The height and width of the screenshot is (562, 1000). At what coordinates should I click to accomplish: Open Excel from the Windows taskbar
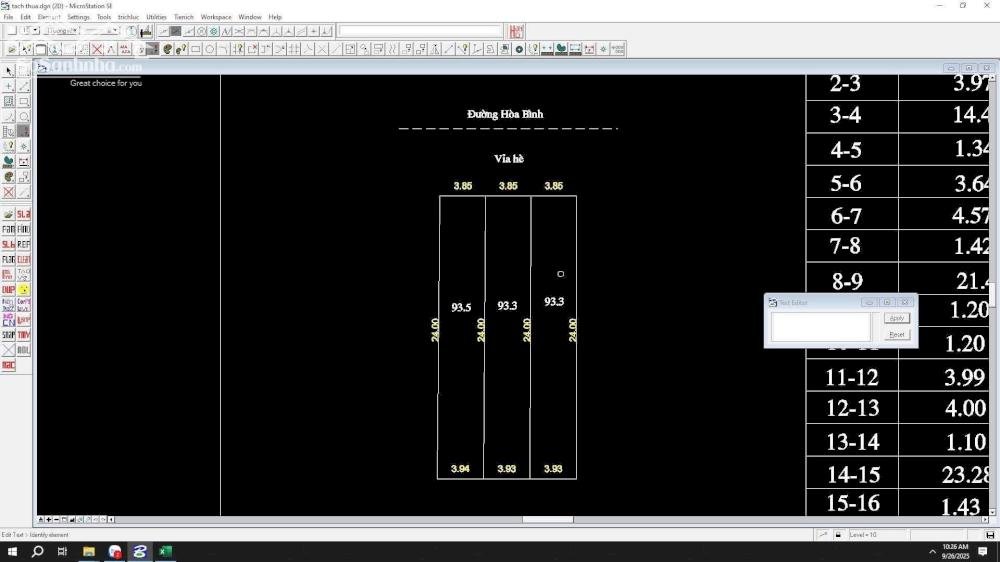tap(165, 551)
